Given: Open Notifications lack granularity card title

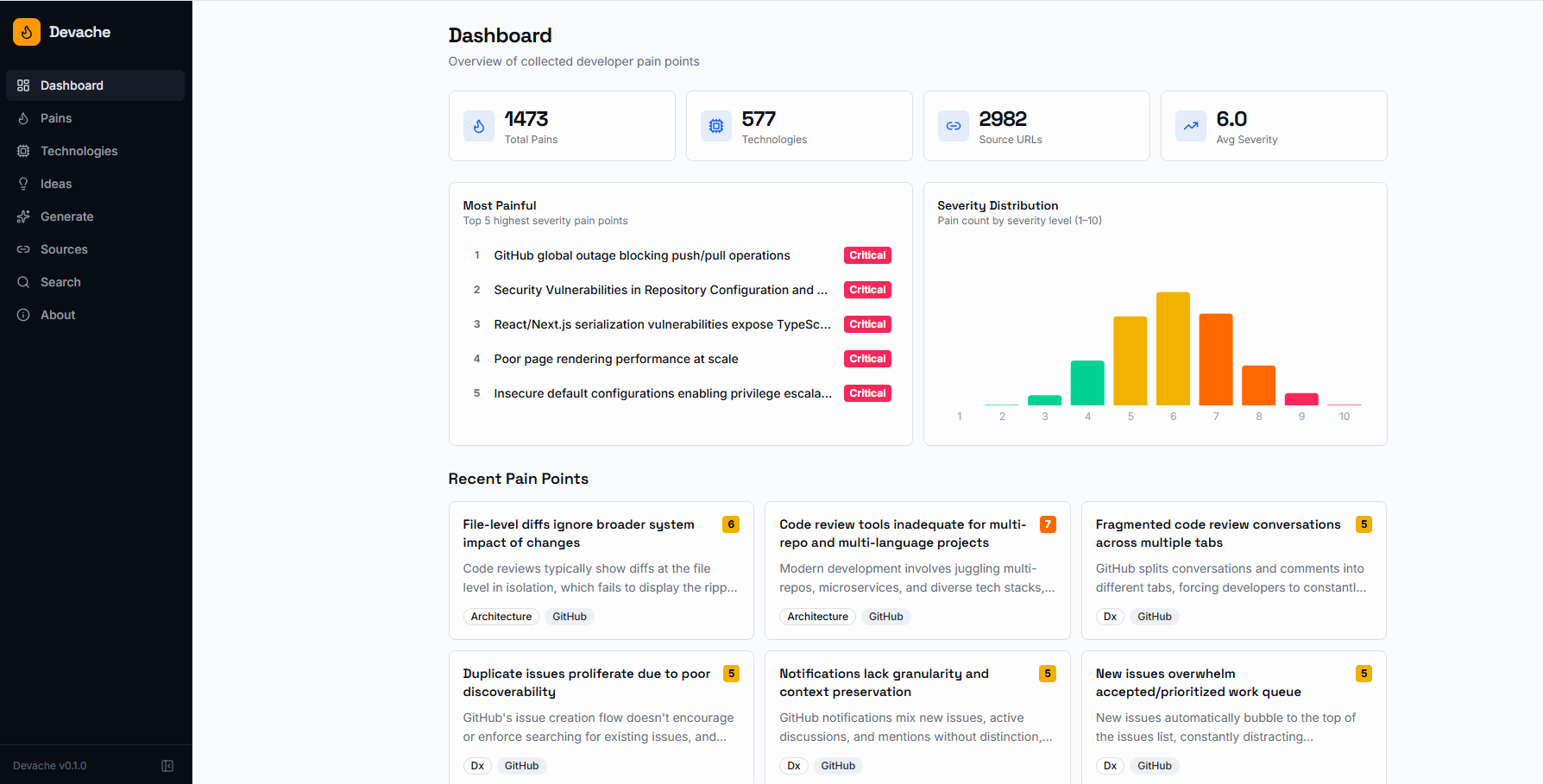Looking at the screenshot, I should tap(884, 682).
